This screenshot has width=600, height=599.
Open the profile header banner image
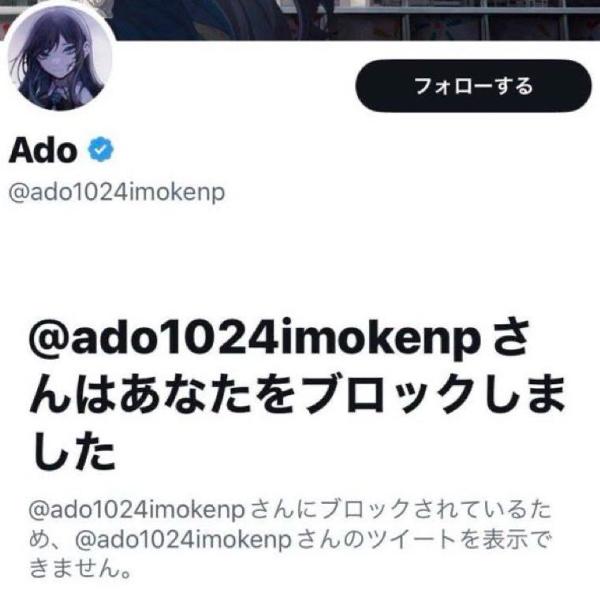point(356,19)
